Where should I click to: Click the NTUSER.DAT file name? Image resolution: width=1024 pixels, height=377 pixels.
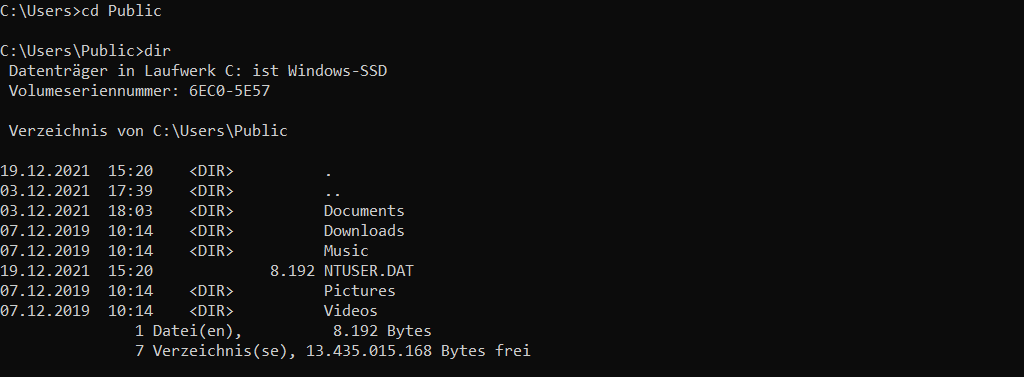point(368,270)
